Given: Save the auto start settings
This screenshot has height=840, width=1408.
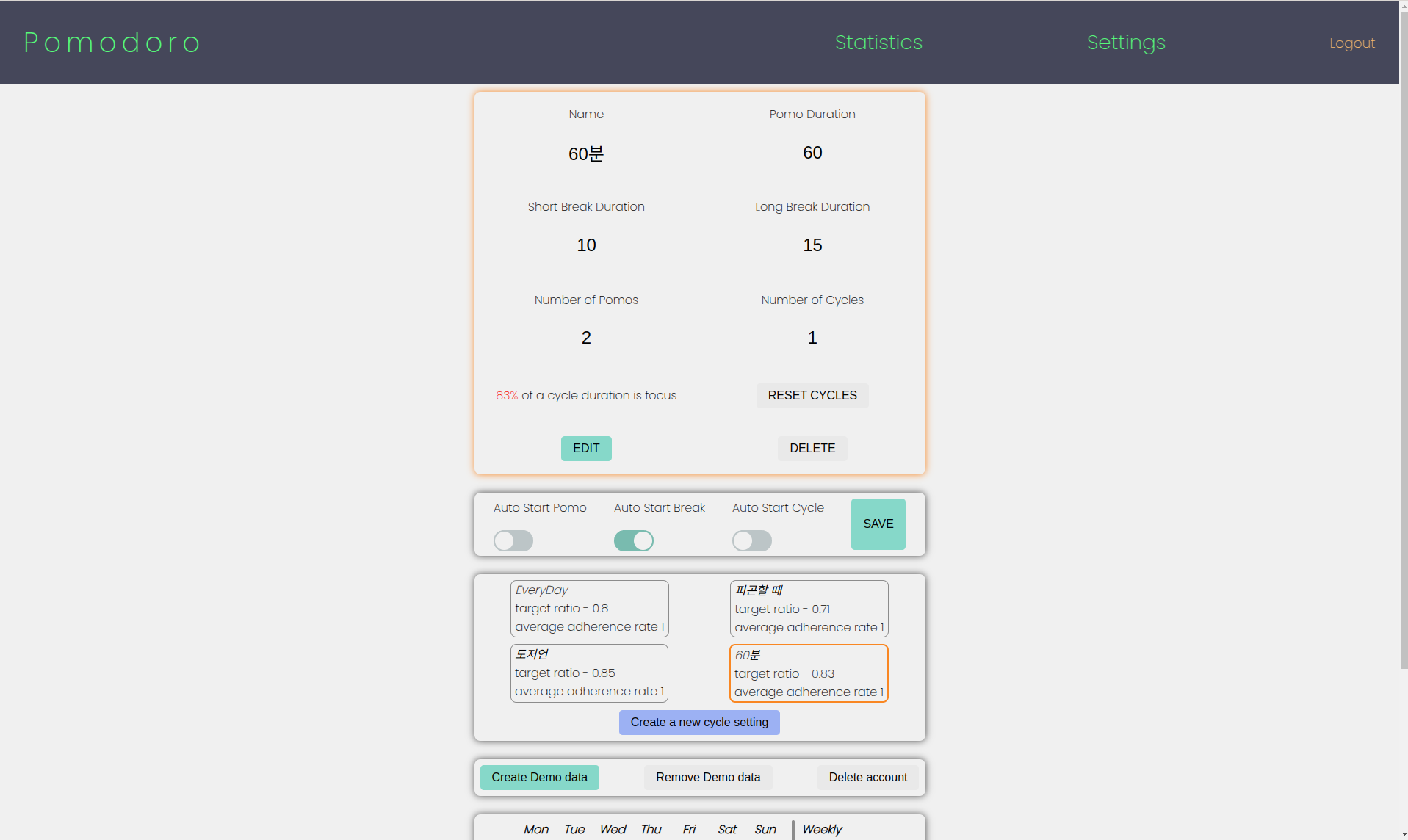Looking at the screenshot, I should [x=878, y=524].
